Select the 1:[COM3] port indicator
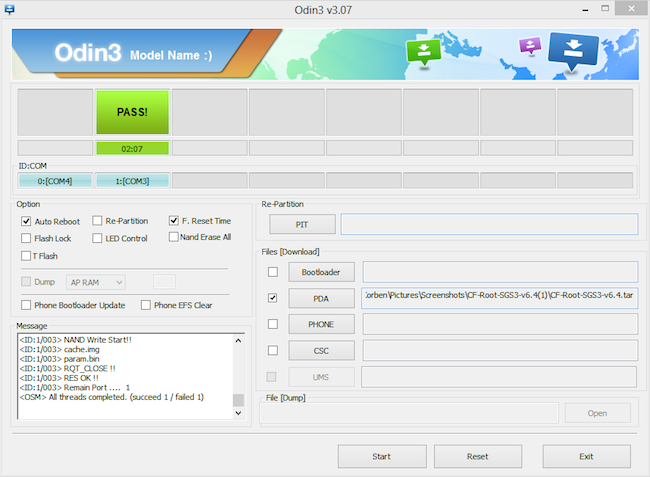The width and height of the screenshot is (650, 477). click(133, 181)
